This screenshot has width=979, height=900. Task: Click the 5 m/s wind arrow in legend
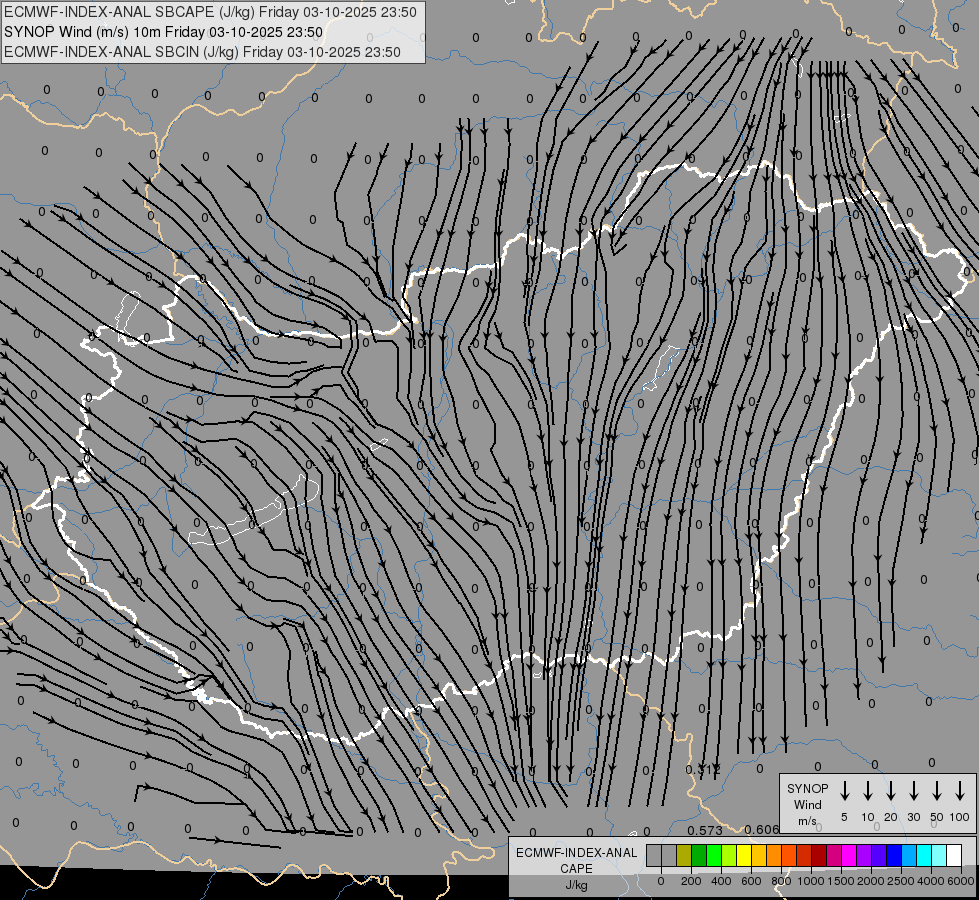pyautogui.click(x=844, y=790)
